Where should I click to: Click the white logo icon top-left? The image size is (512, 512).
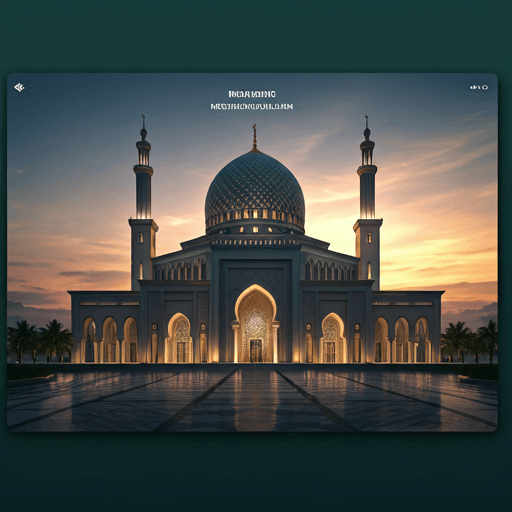pos(19,88)
